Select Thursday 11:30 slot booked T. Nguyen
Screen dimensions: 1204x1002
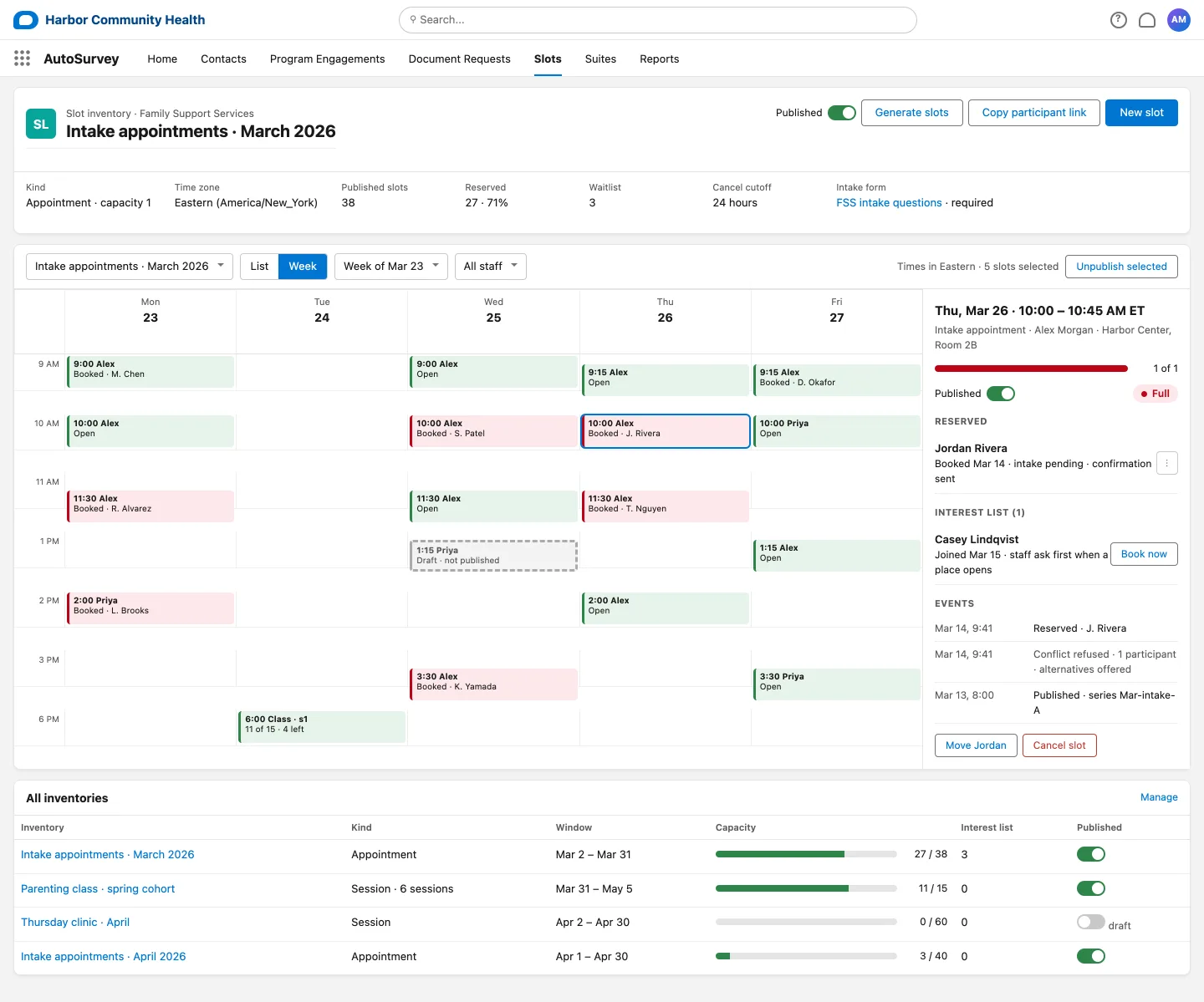point(666,506)
